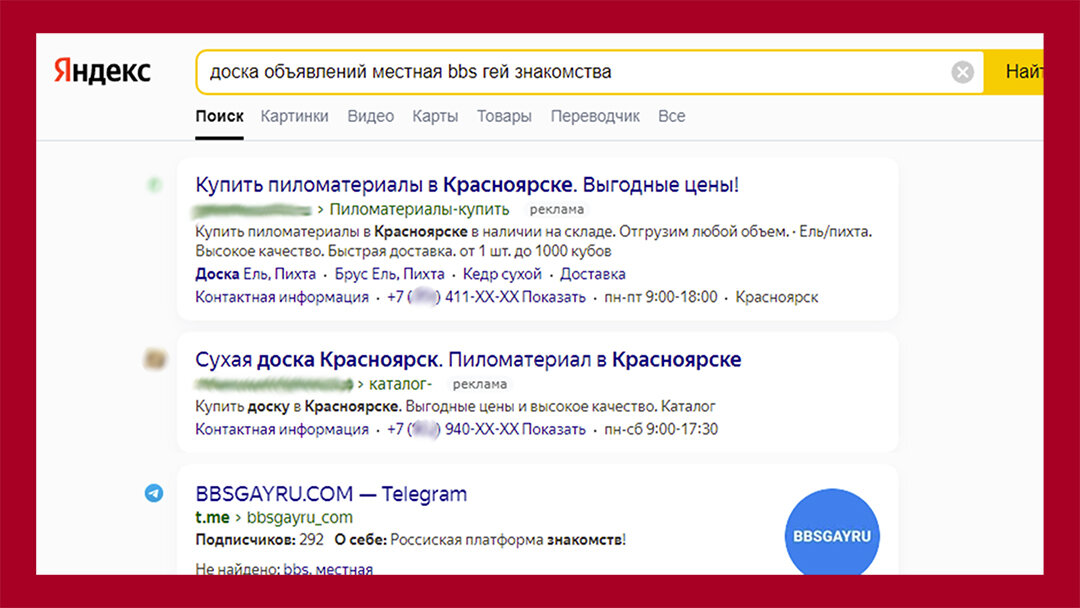1080x608 pixels.
Task: Clear the search query with the X icon
Action: click(x=962, y=72)
